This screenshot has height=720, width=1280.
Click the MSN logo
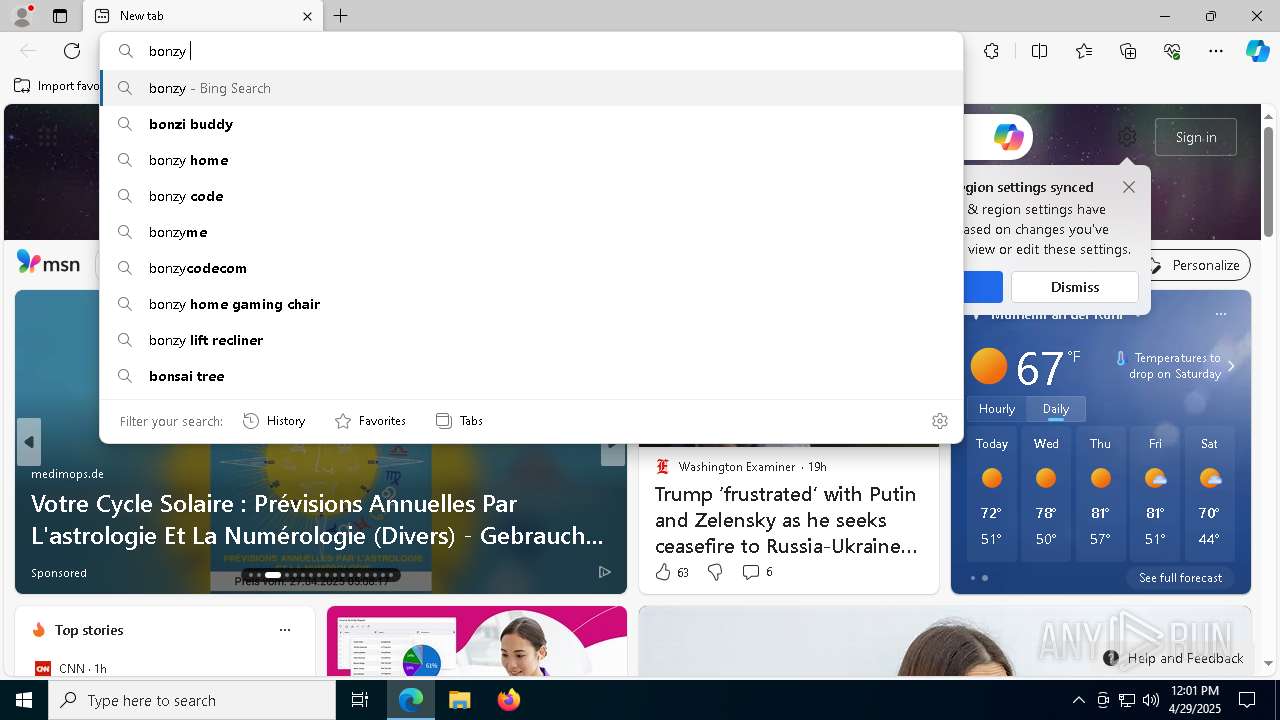pyautogui.click(x=48, y=263)
